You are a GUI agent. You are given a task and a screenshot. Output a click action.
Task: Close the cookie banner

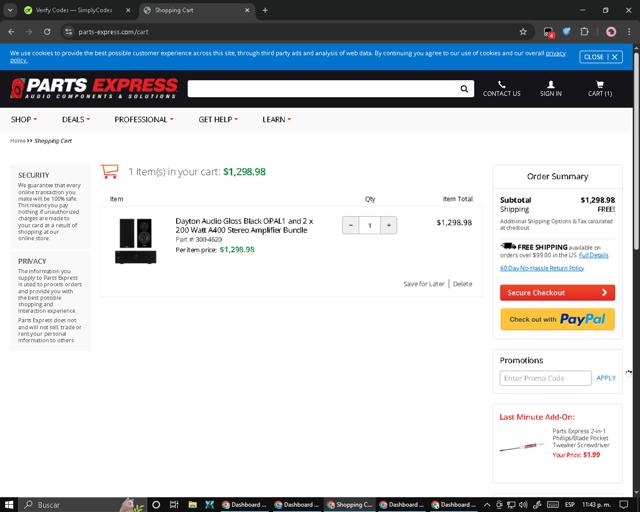pos(601,57)
